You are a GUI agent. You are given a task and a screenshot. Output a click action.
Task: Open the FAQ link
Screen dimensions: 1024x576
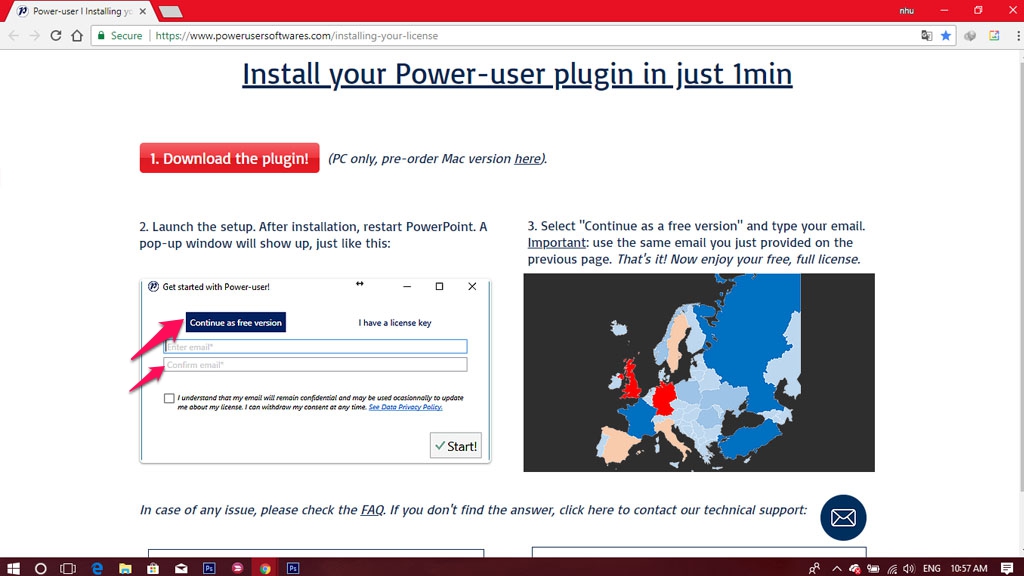[x=372, y=510]
